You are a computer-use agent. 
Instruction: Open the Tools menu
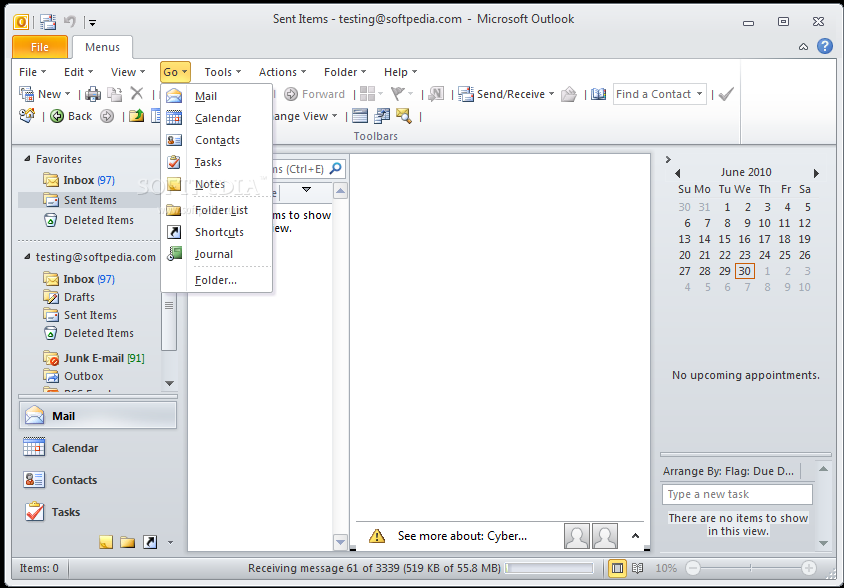(222, 72)
